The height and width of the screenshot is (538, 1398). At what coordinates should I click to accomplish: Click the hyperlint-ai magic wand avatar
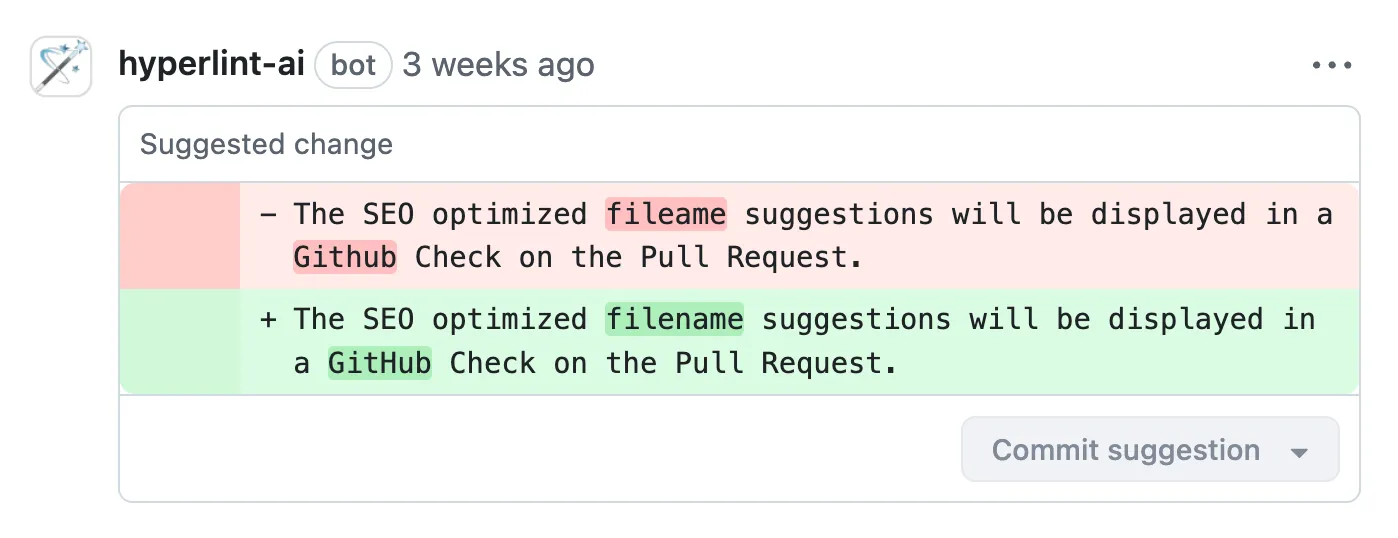tap(61, 67)
